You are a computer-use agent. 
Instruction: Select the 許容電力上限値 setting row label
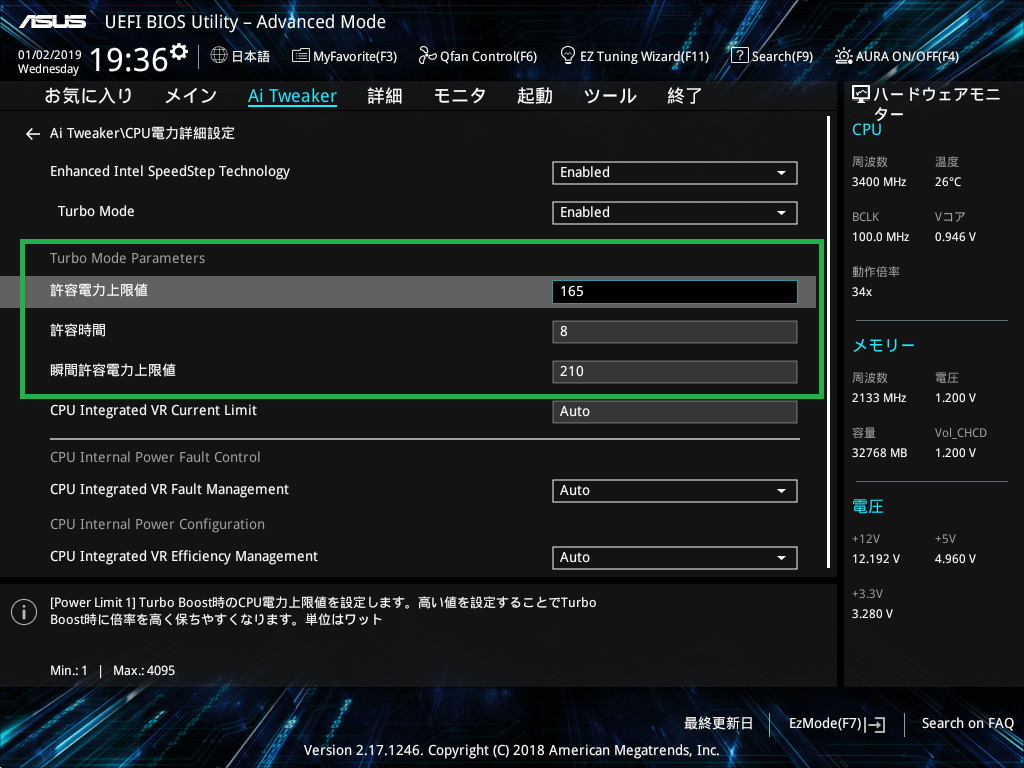click(x=99, y=291)
